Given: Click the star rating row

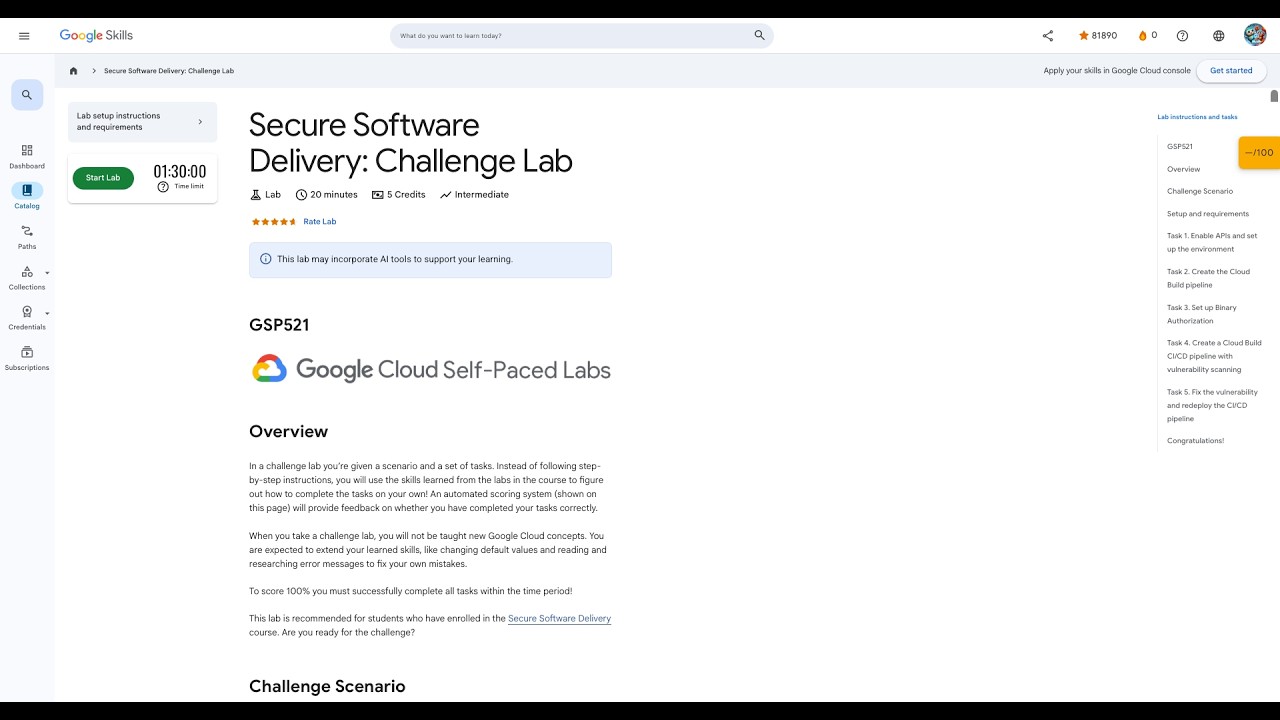Looking at the screenshot, I should coord(273,222).
